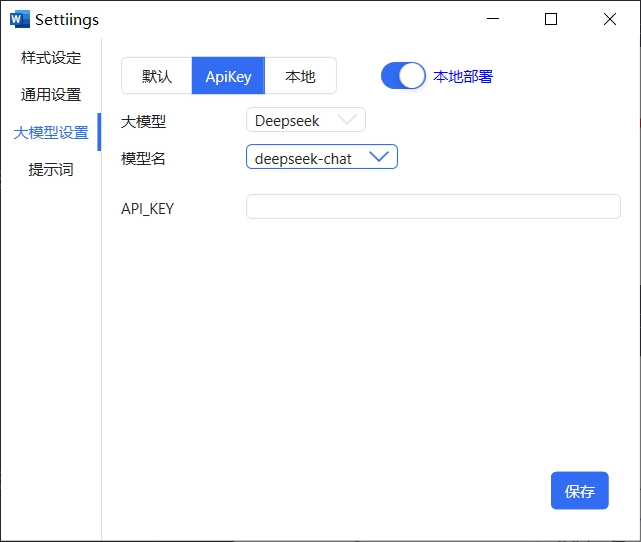Click the 模型名 field label
Viewport: 641px width, 542px height.
coord(143,158)
